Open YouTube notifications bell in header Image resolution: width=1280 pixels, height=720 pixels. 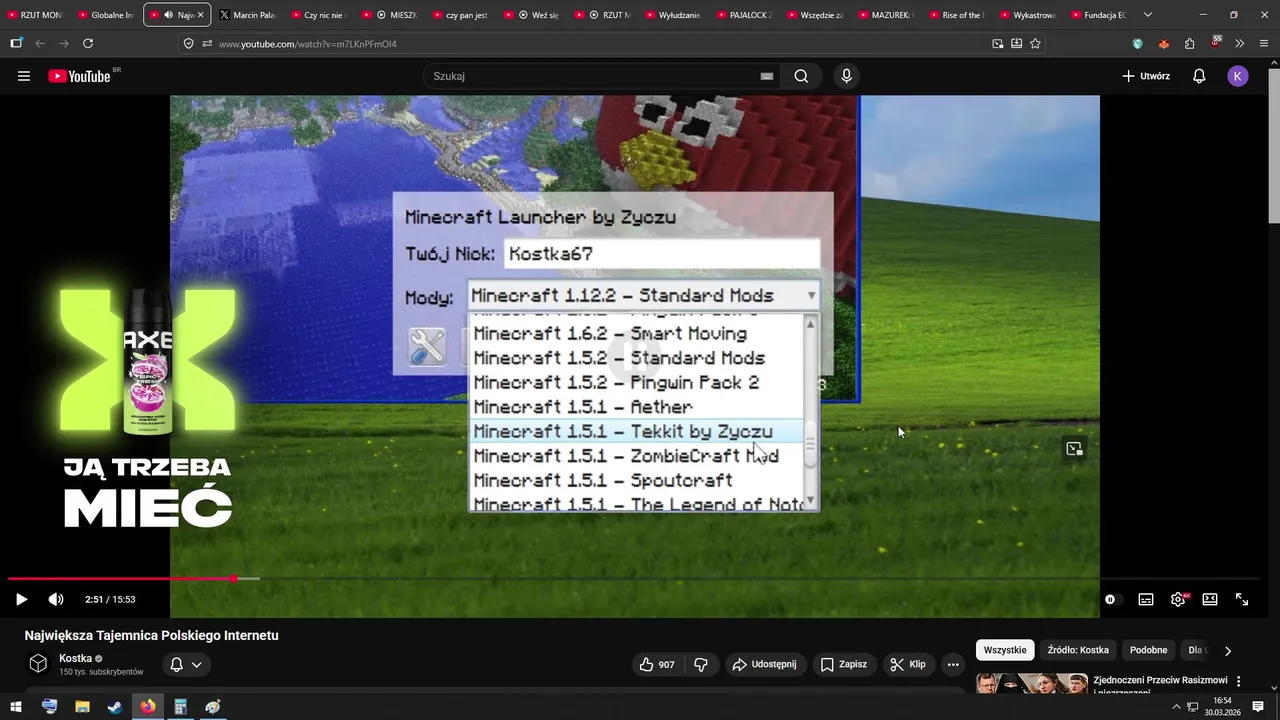(1199, 76)
